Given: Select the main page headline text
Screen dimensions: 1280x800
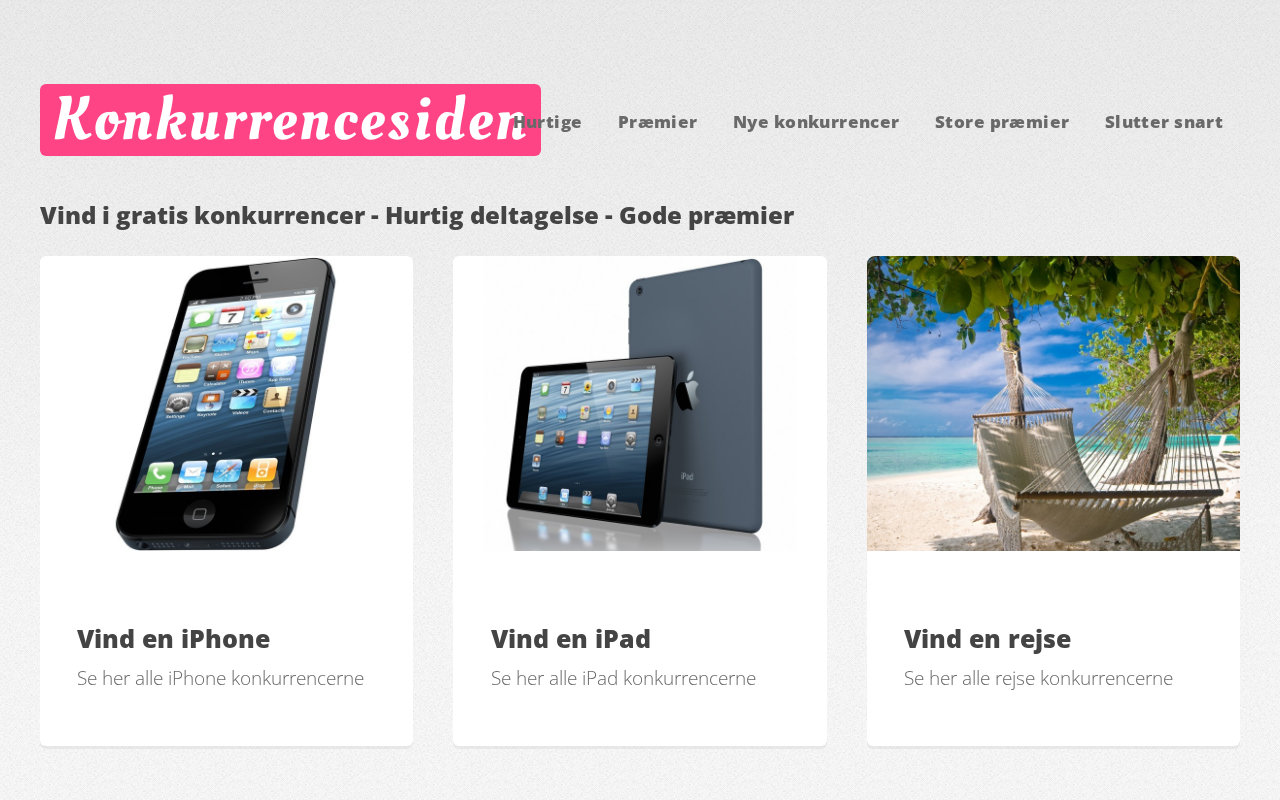Looking at the screenshot, I should (x=417, y=215).
